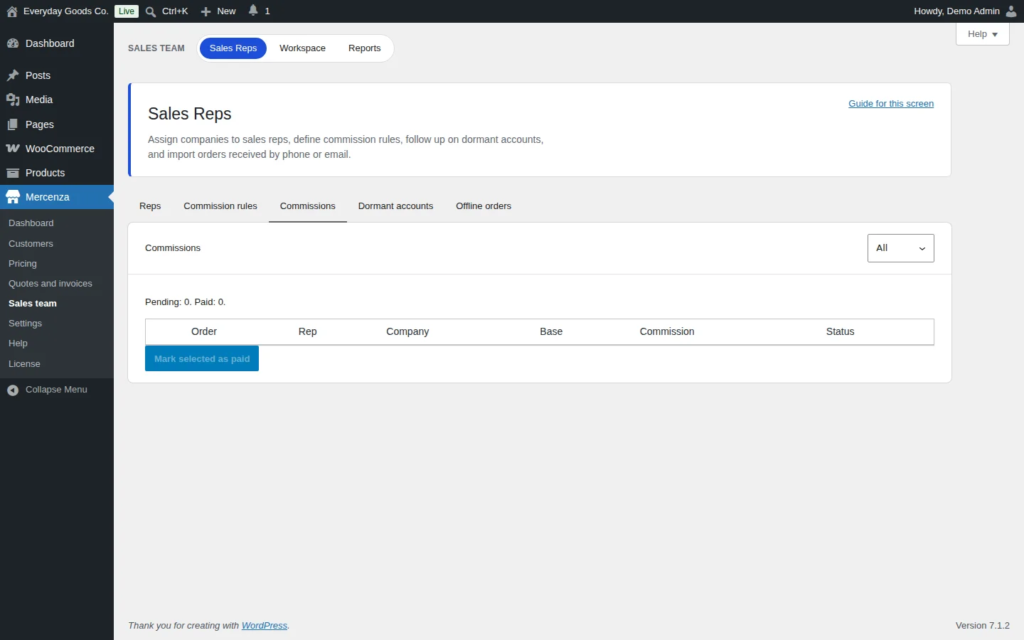Screen dimensions: 1024x640
Task: Click the Base column header
Action: pyautogui.click(x=551, y=331)
